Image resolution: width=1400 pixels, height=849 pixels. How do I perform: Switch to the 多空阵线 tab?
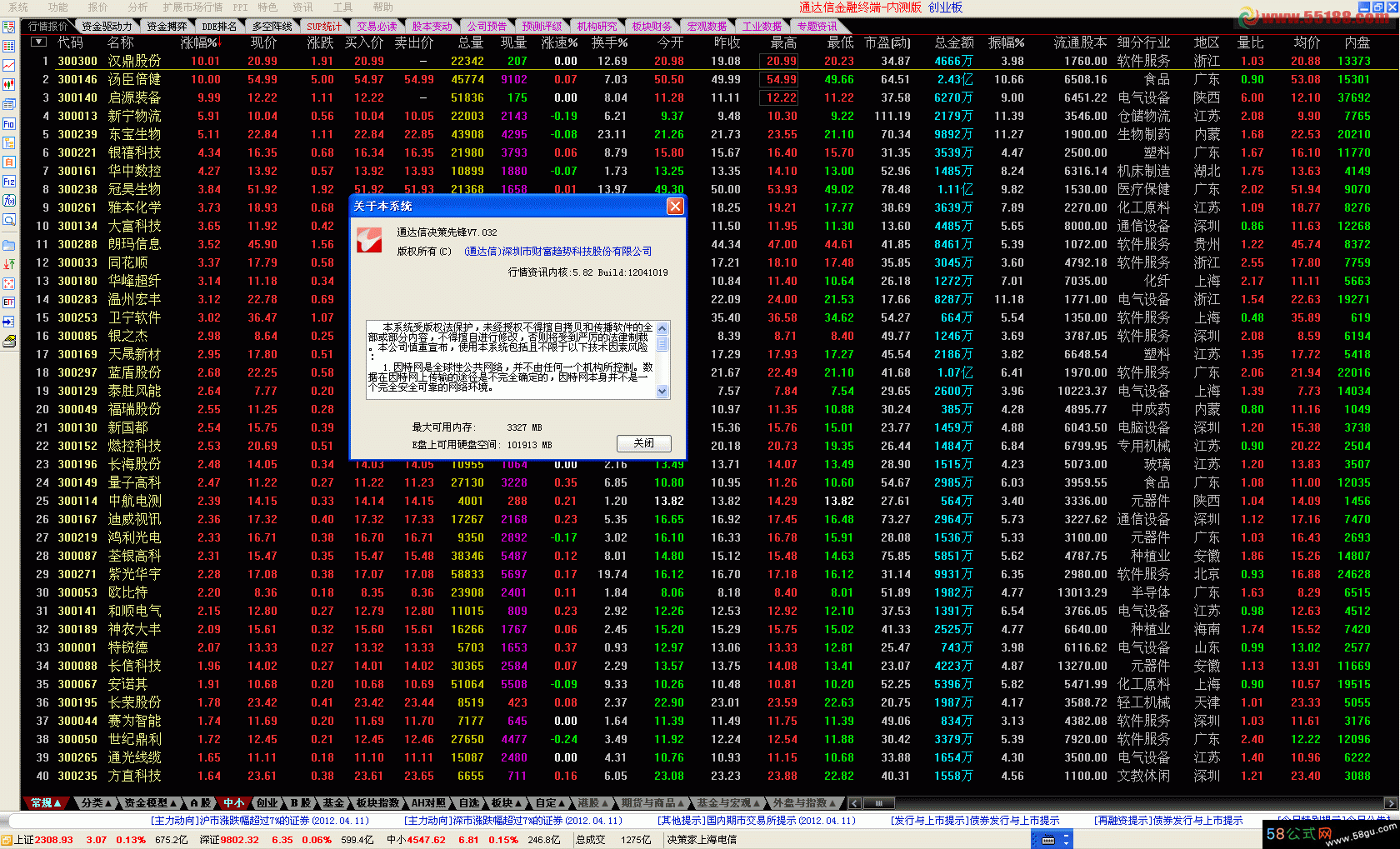tap(272, 27)
